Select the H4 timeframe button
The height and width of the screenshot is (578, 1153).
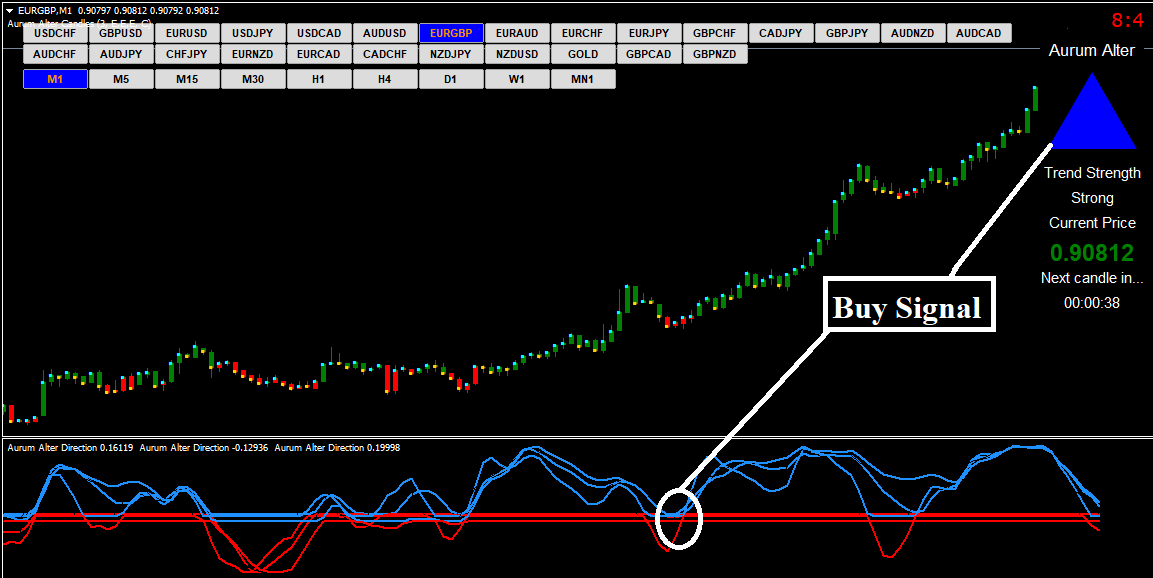385,79
